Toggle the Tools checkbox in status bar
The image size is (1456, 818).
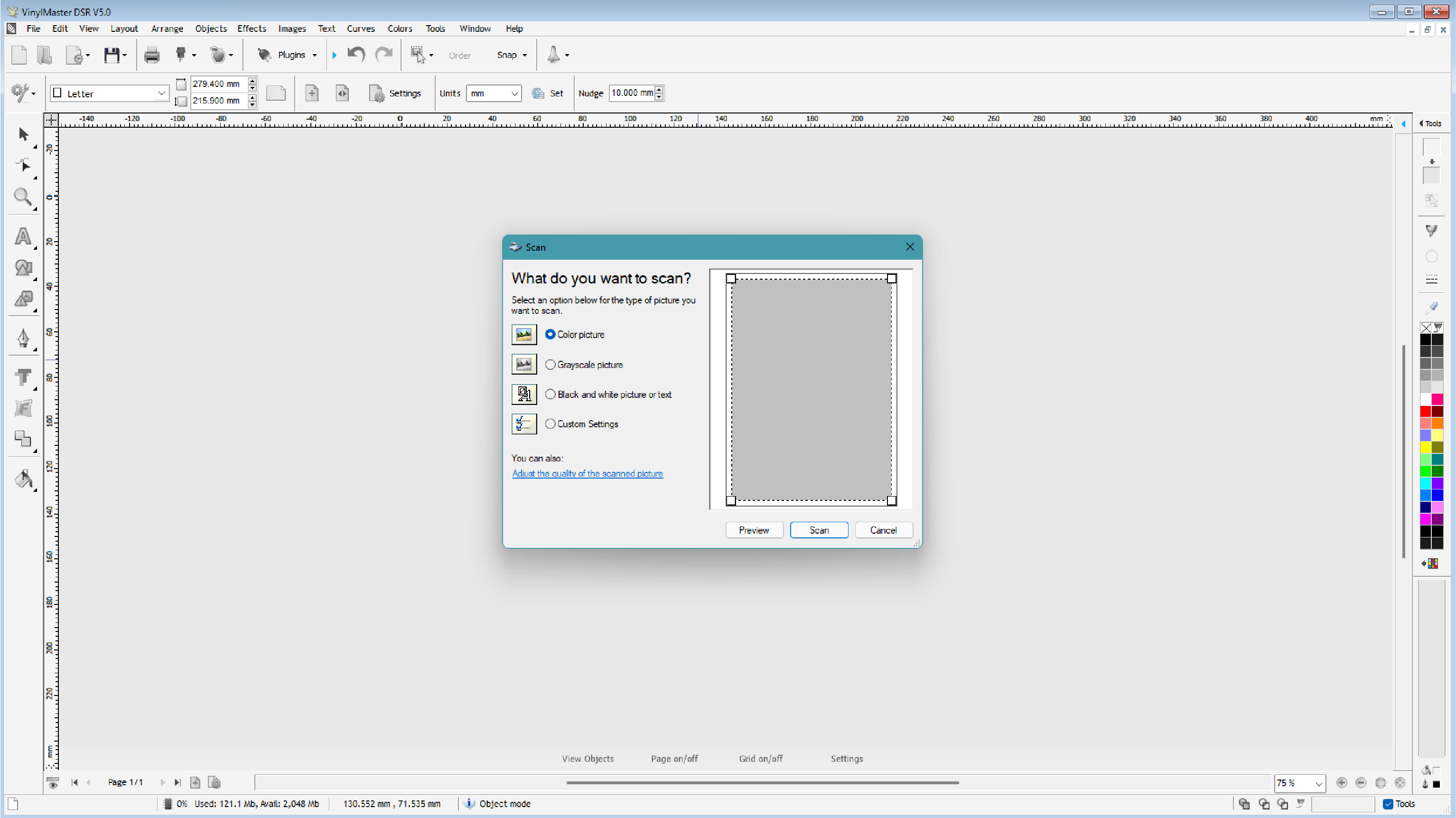1388,804
